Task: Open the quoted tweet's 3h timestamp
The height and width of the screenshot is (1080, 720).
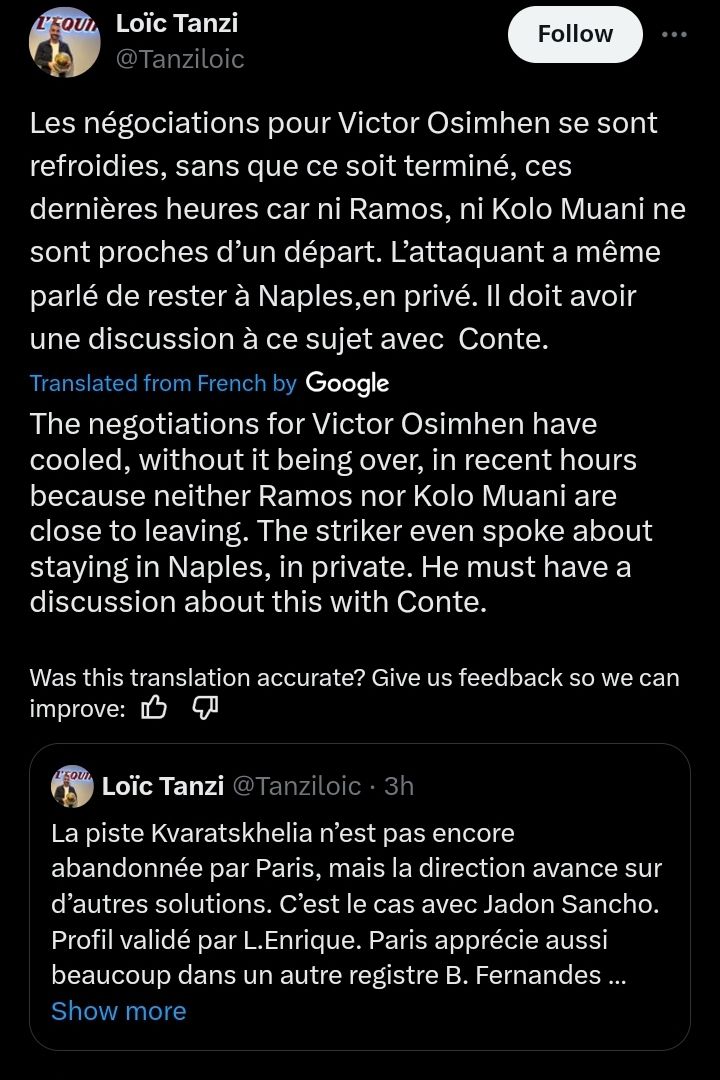Action: [x=398, y=786]
